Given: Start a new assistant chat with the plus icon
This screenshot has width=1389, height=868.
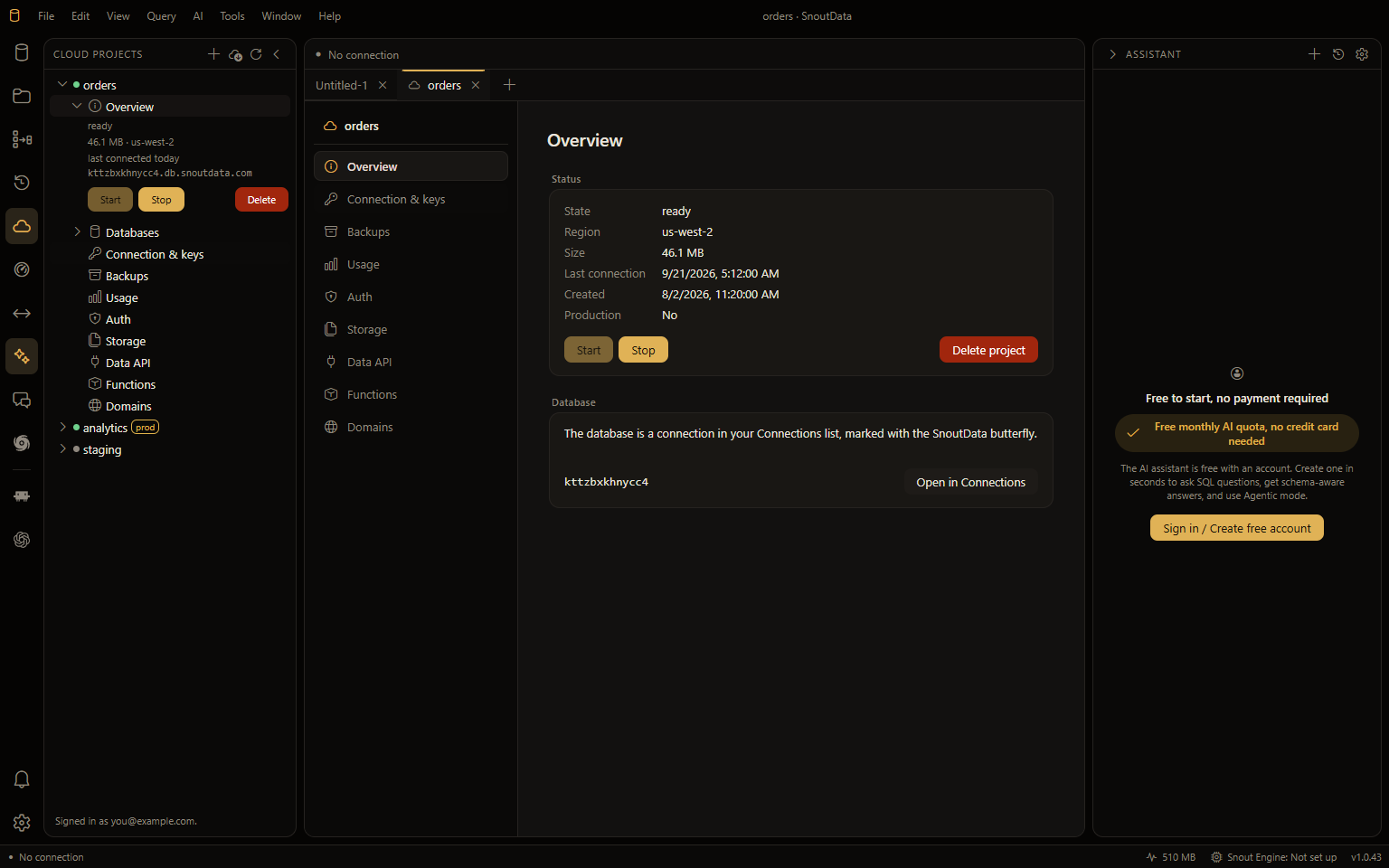Looking at the screenshot, I should pos(1314,54).
